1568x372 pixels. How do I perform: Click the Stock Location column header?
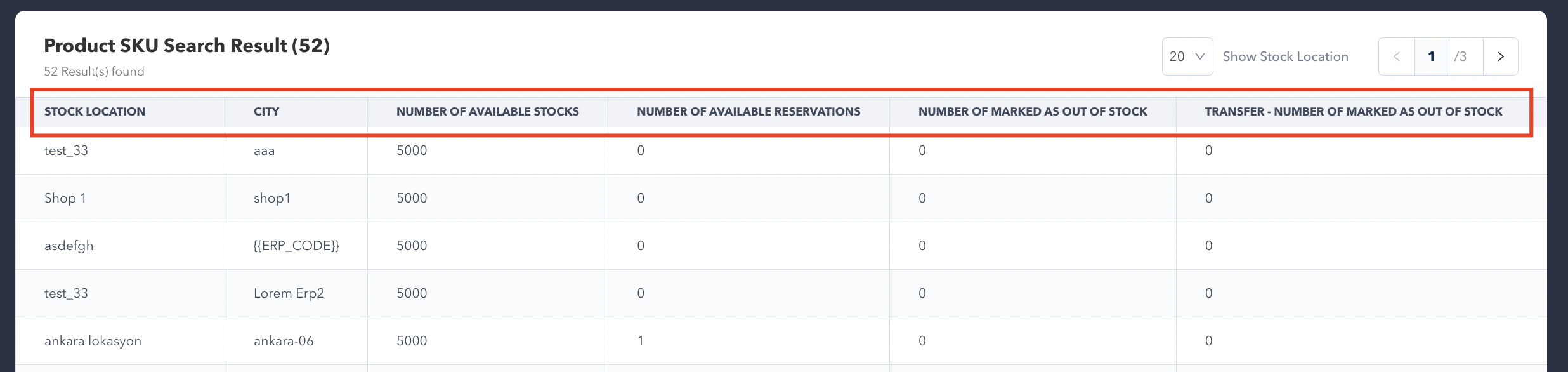point(95,112)
